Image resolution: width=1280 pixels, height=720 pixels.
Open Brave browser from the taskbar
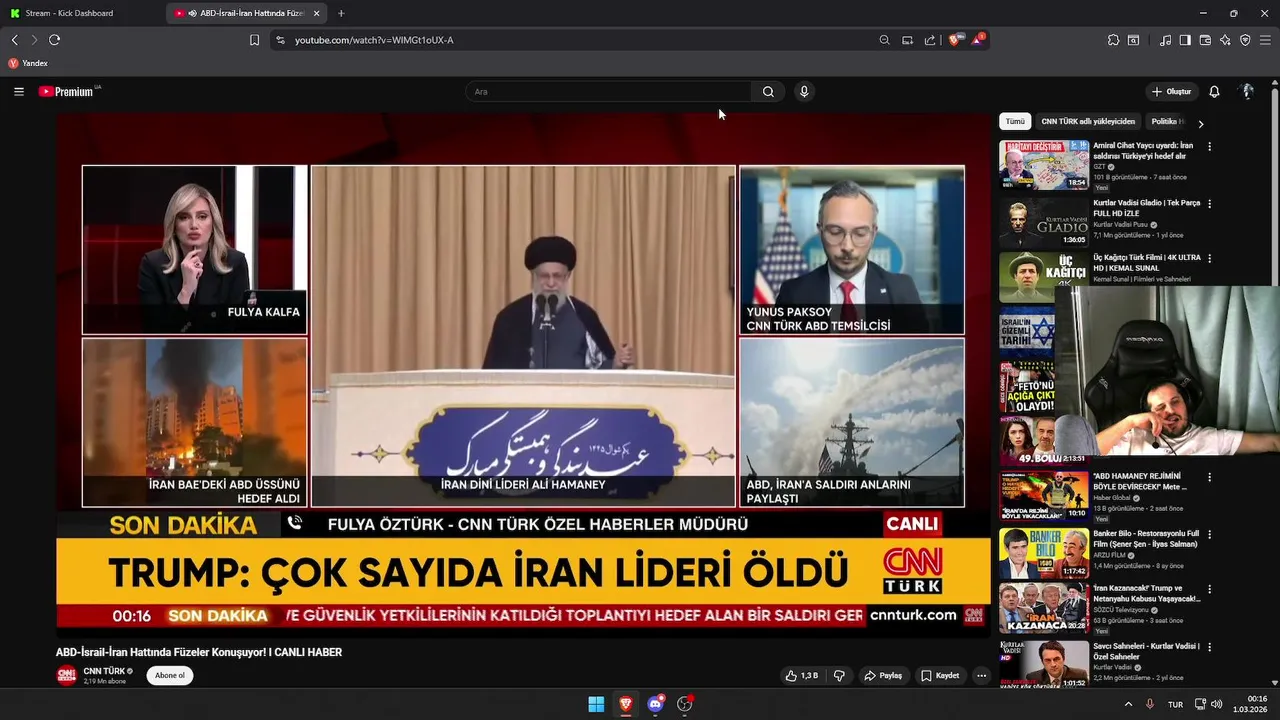click(626, 704)
